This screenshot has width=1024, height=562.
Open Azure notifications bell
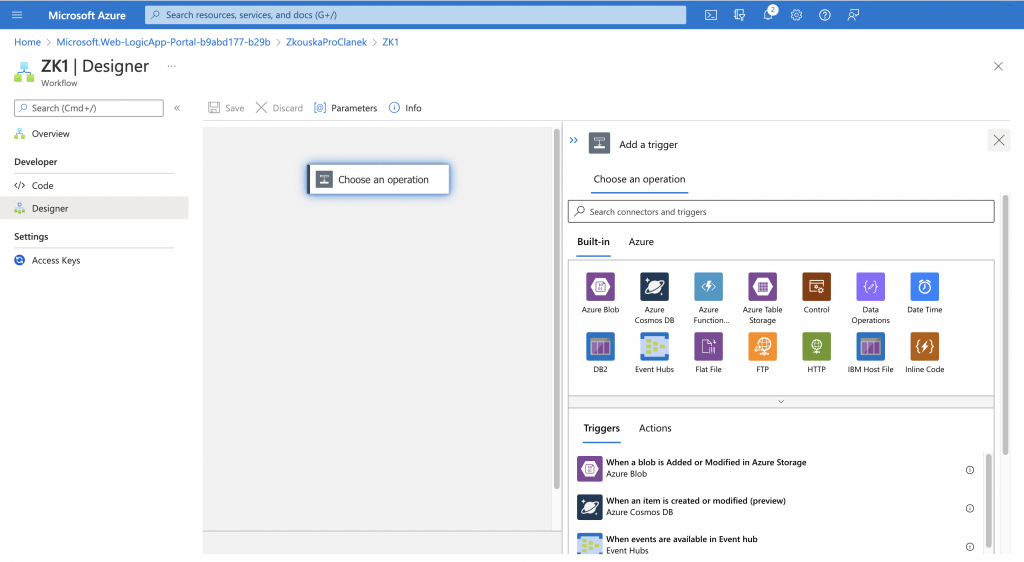click(x=768, y=15)
